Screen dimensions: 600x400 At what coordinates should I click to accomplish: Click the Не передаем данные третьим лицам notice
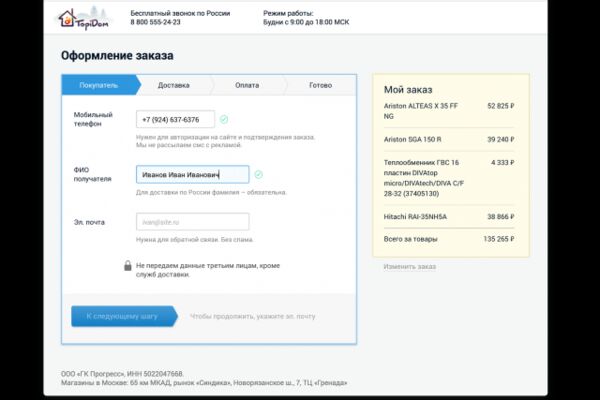coord(208,270)
